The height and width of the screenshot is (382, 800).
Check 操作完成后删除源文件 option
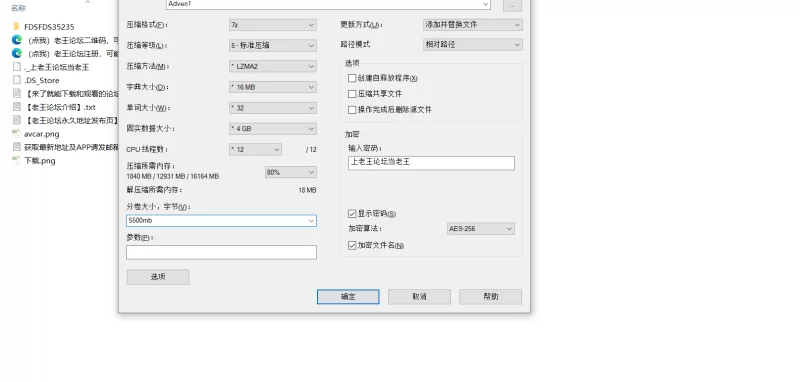pos(352,110)
